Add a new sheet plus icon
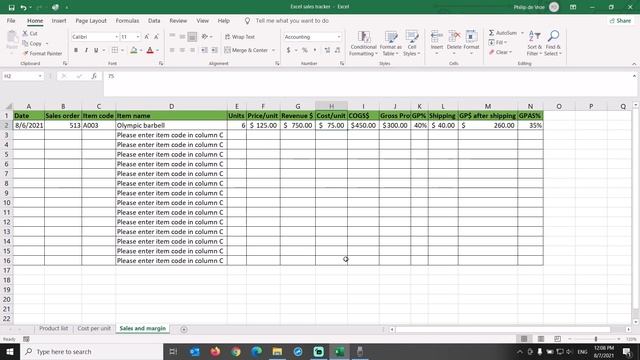 184,329
